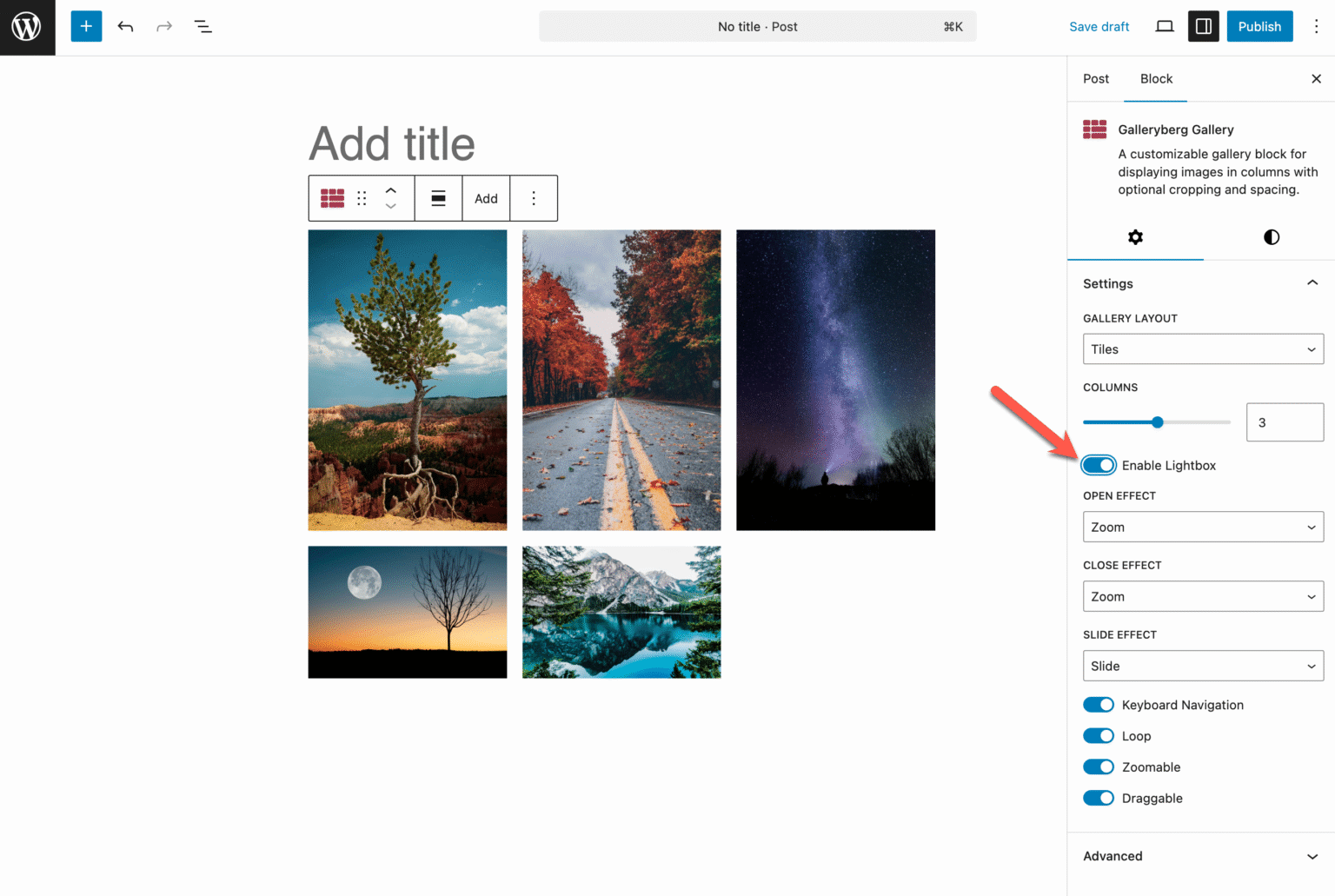
Task: Adjust the Columns slider
Action: point(1156,421)
